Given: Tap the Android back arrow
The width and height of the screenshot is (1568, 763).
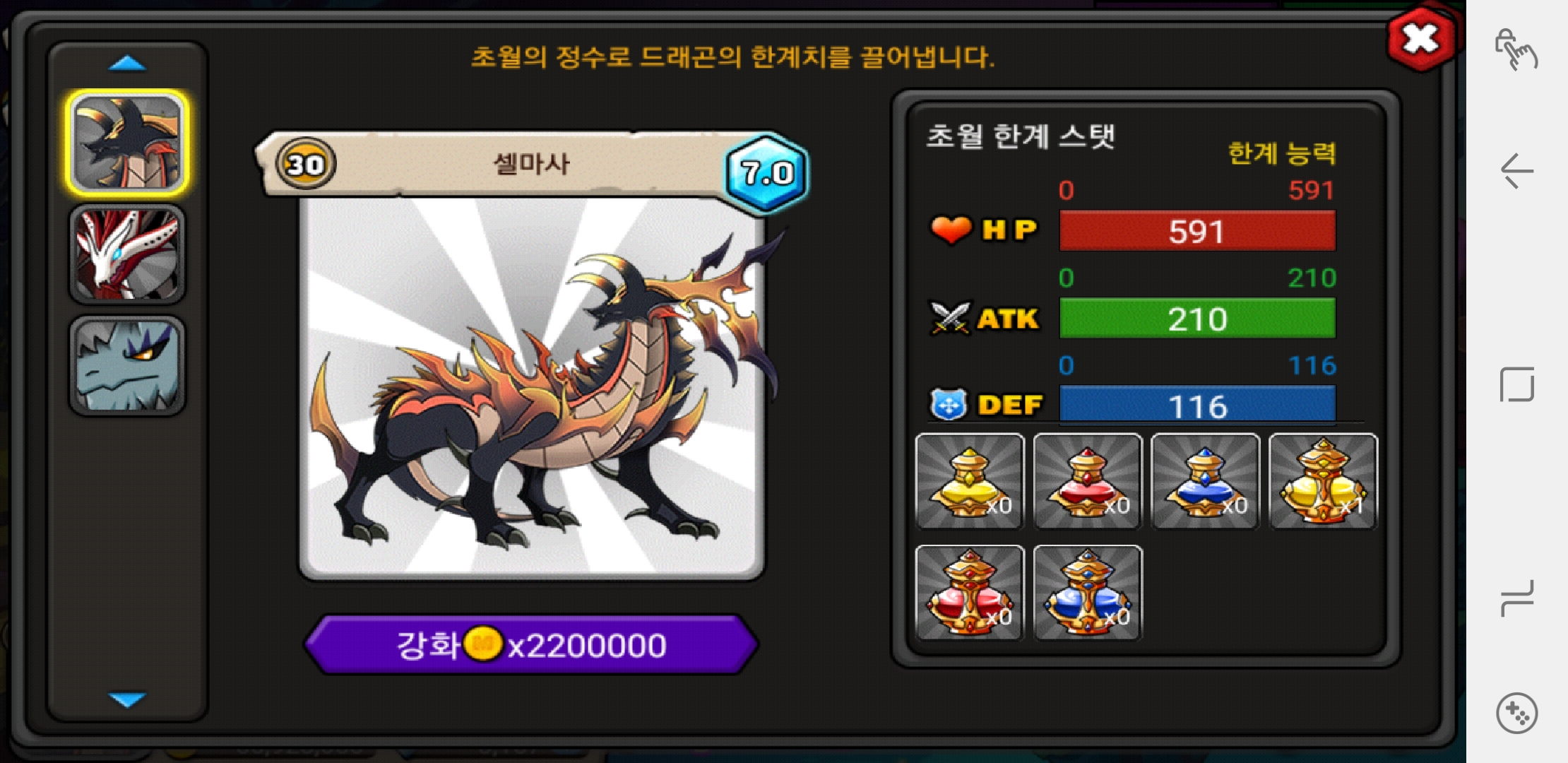Looking at the screenshot, I should pos(1517,171).
